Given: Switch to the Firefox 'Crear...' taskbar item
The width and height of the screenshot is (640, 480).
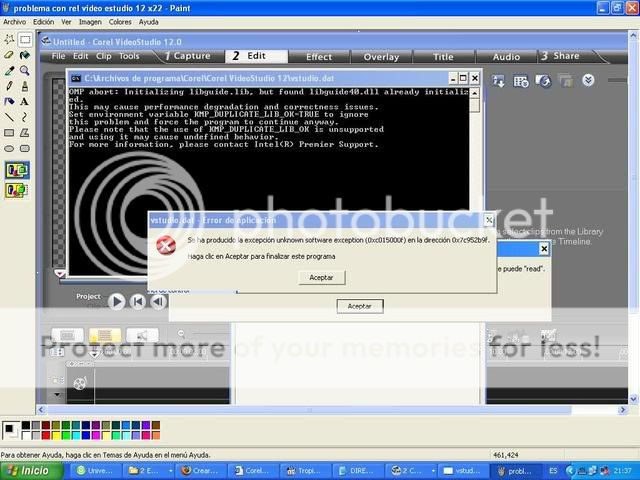Looking at the screenshot, I should click(x=201, y=471).
